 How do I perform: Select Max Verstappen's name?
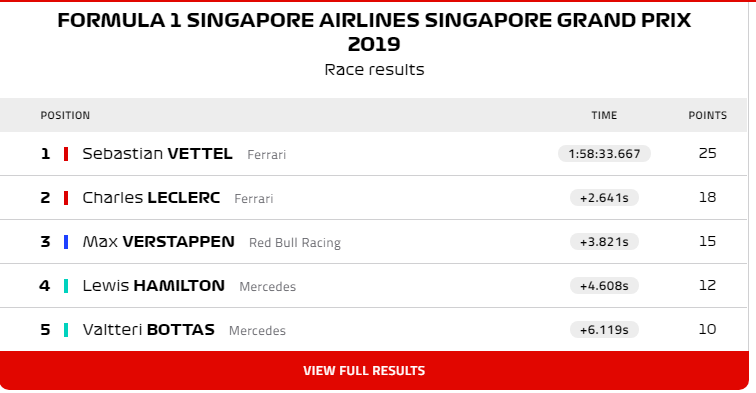pyautogui.click(x=159, y=242)
